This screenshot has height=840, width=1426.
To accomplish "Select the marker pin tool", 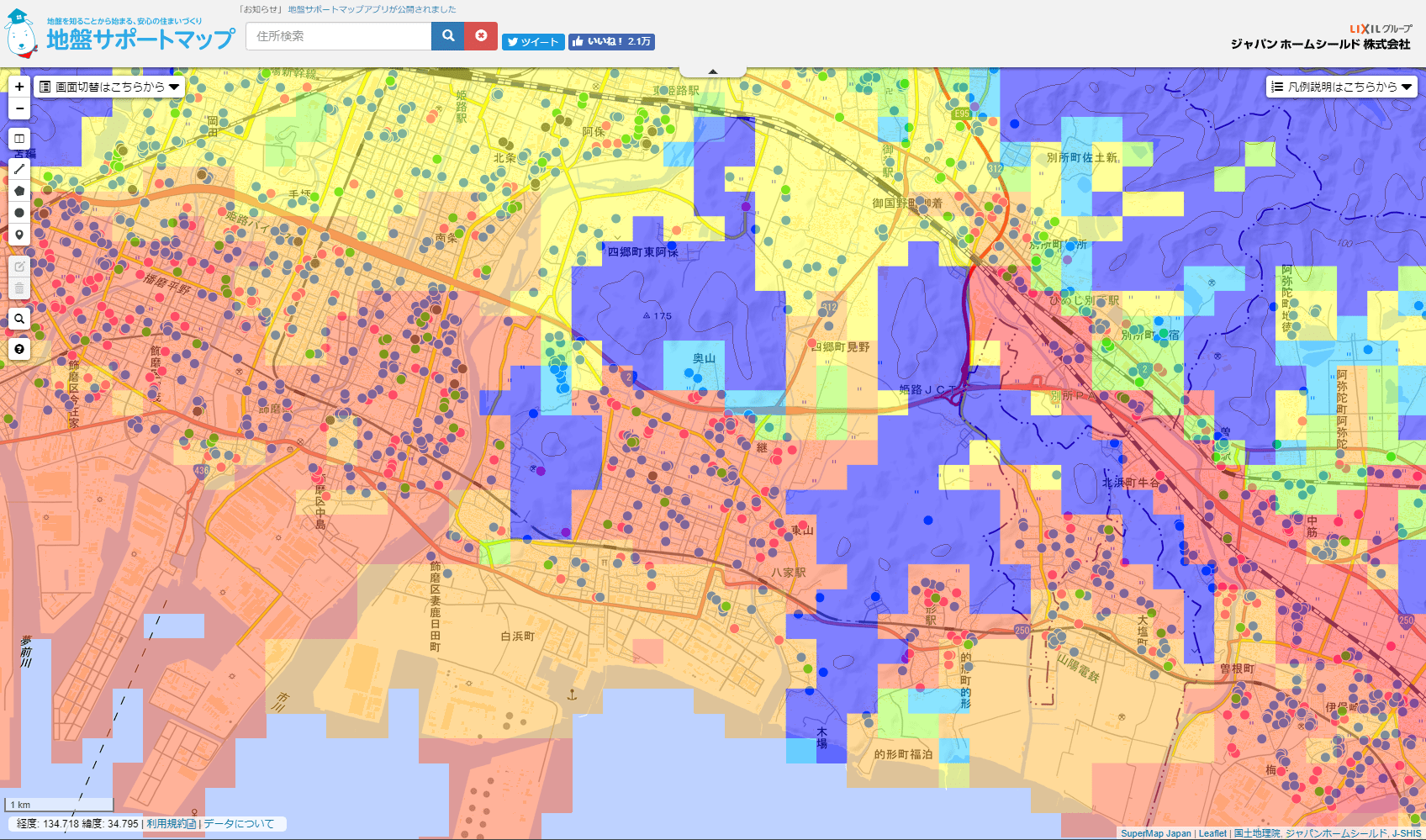I will pyautogui.click(x=19, y=235).
